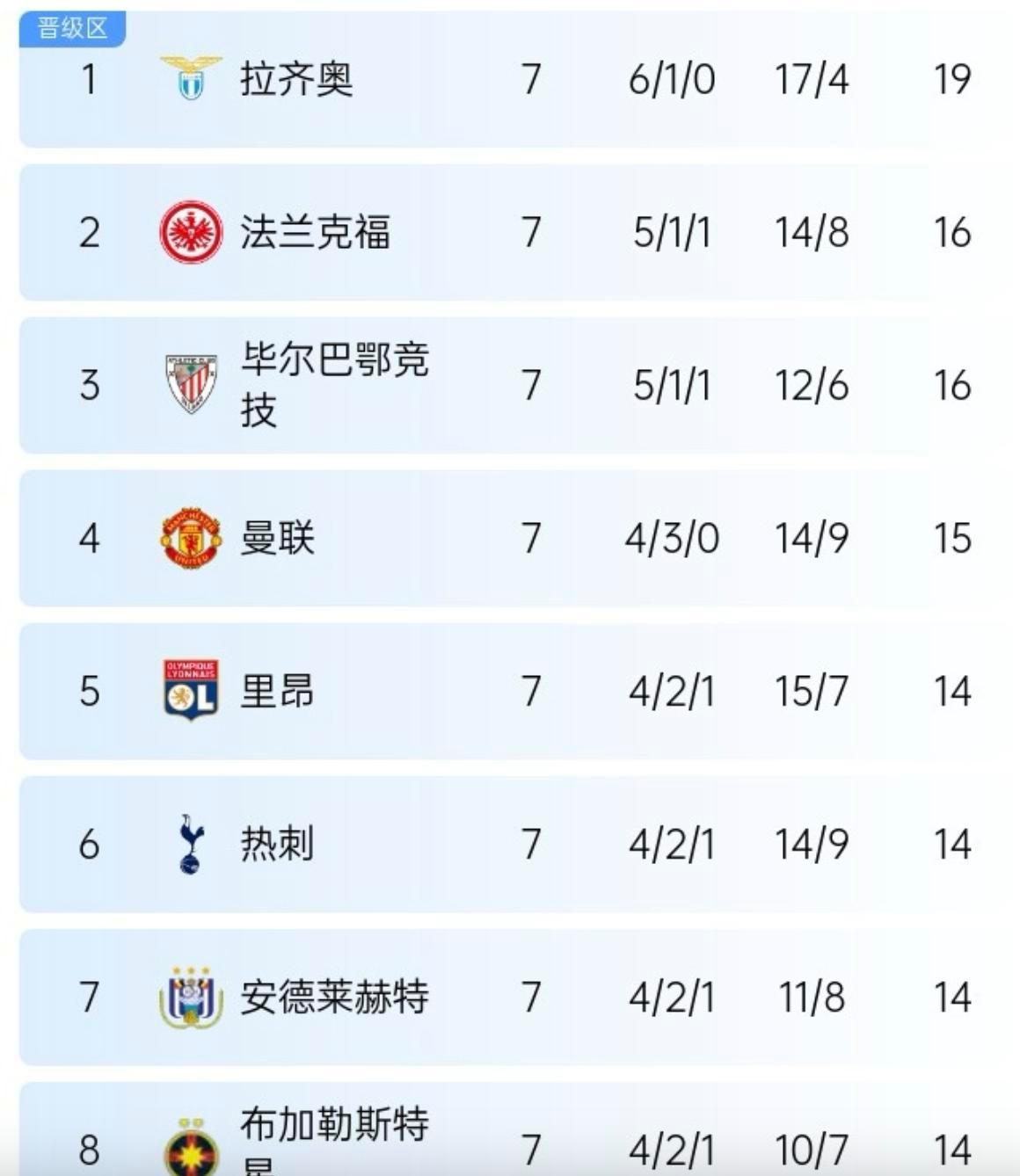Image resolution: width=1020 pixels, height=1176 pixels.
Task: Select the 晋级区 qualification zone tag
Action: (73, 28)
